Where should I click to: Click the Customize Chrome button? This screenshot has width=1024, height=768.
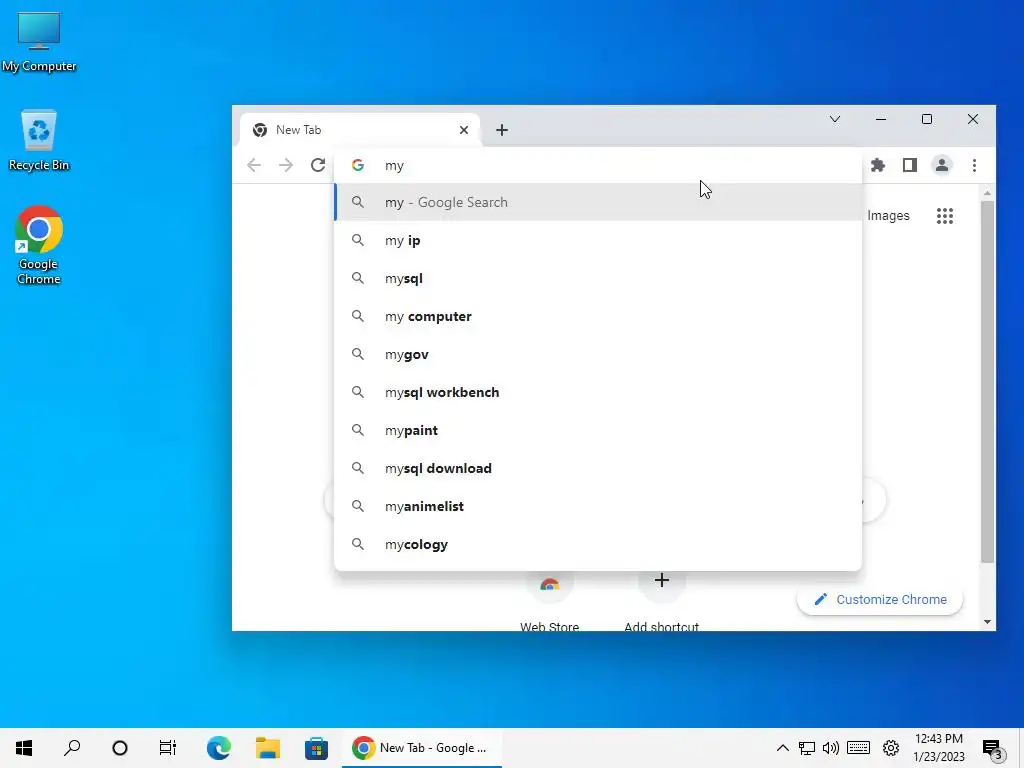coord(880,600)
